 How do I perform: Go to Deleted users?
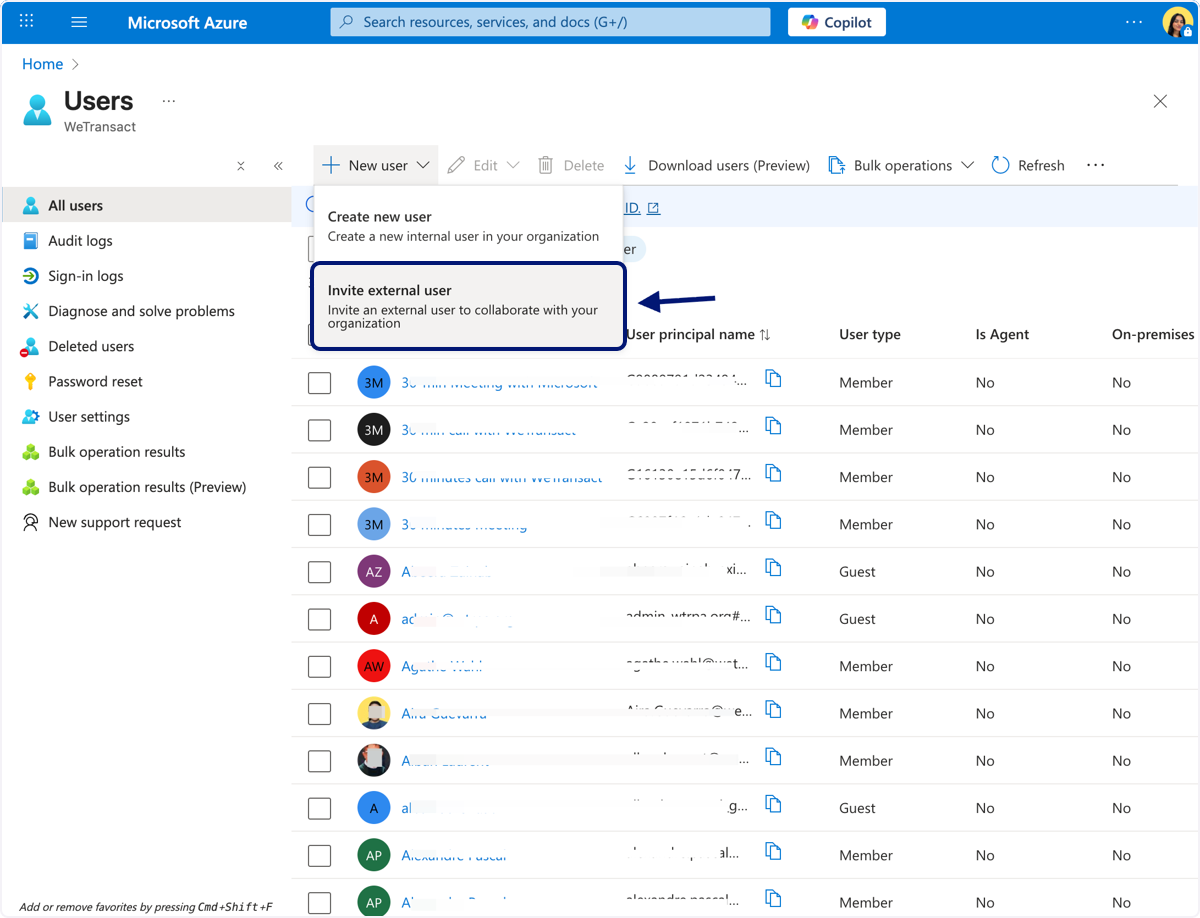(91, 346)
